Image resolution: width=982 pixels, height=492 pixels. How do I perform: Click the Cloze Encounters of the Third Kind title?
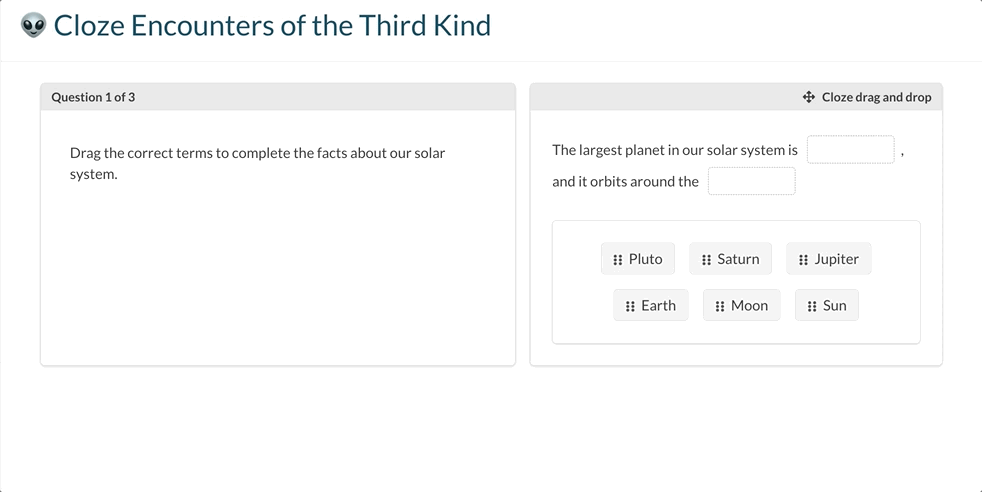pos(272,26)
